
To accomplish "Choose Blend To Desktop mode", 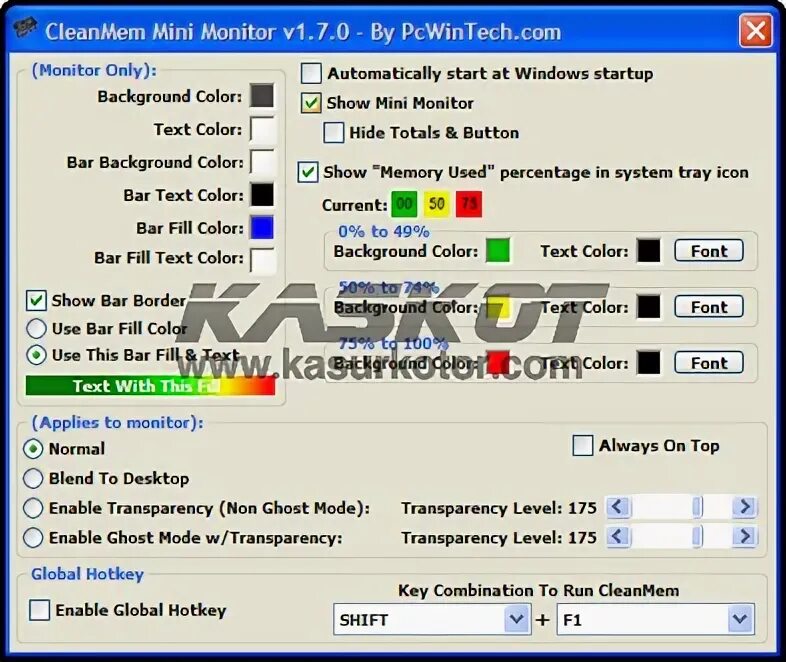I will click(x=33, y=478).
